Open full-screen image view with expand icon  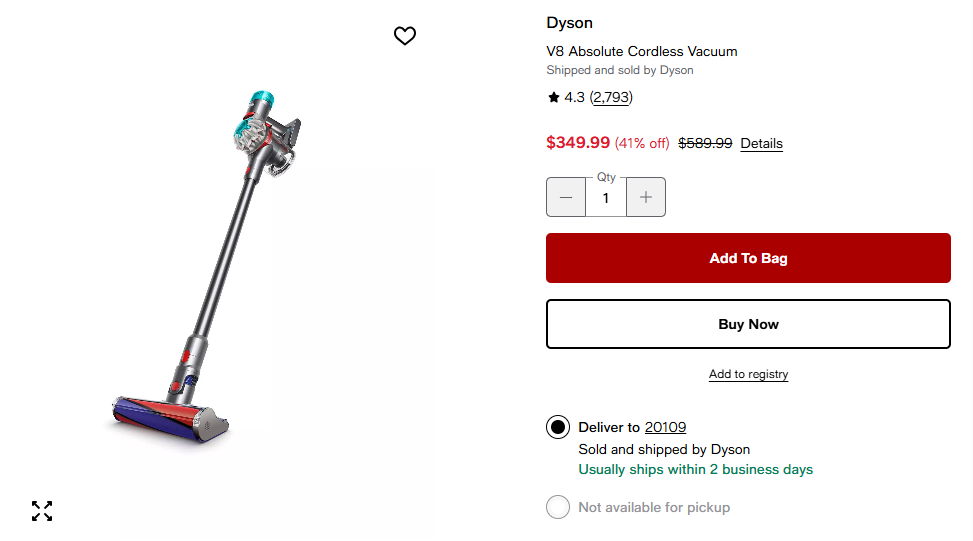42,511
